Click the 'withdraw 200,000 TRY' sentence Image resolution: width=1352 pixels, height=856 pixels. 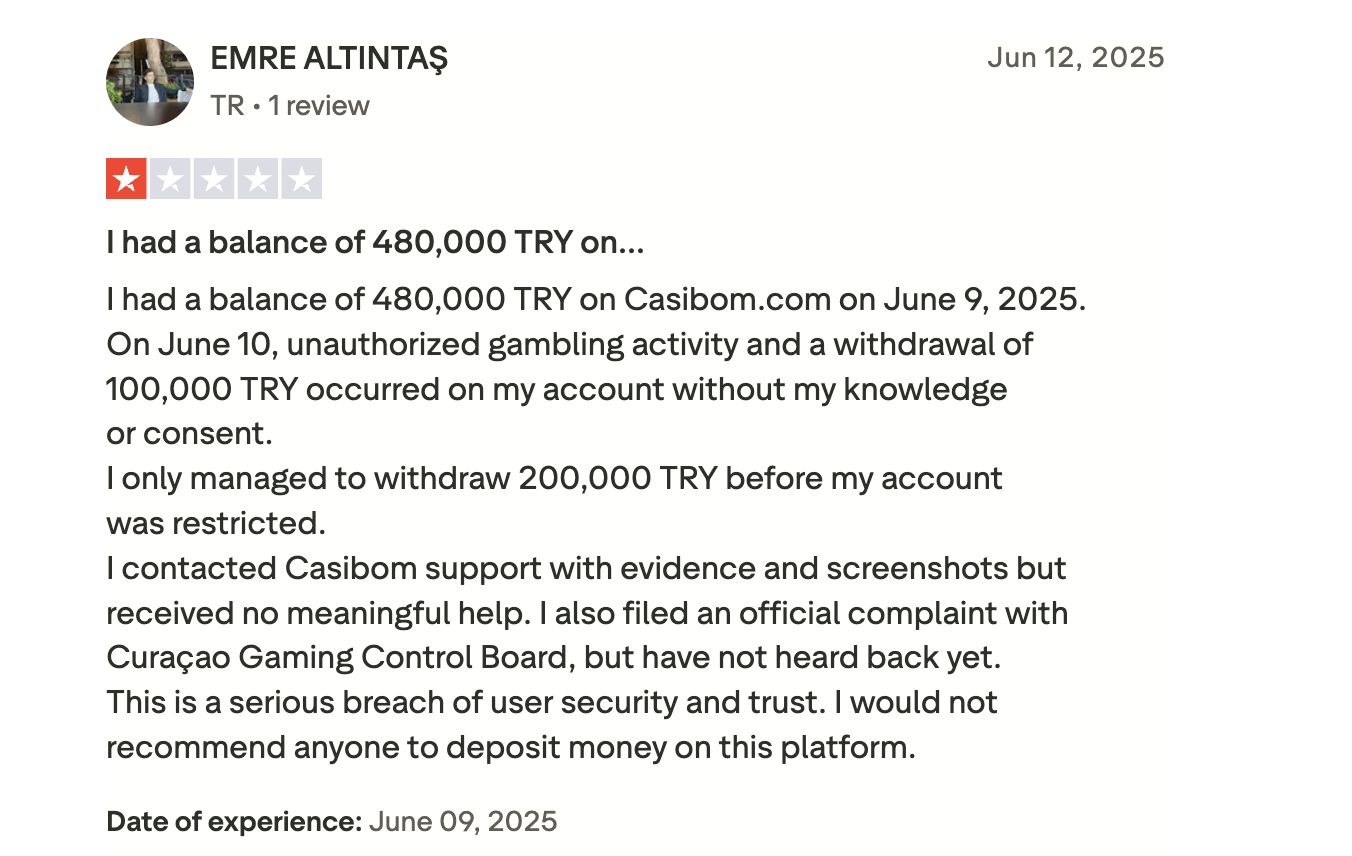[554, 478]
